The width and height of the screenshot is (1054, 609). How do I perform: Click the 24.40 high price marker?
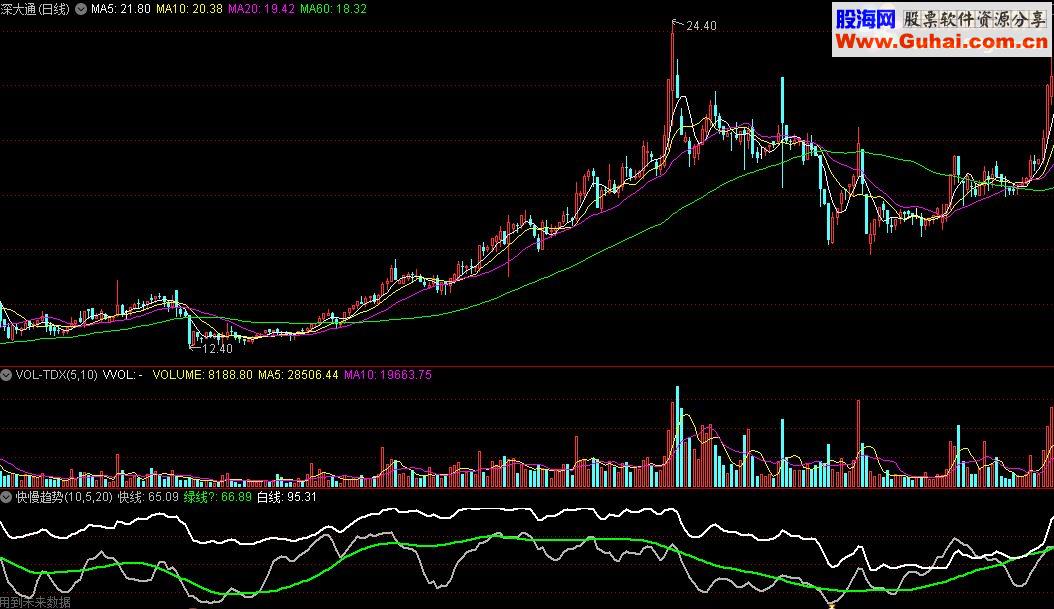click(701, 26)
